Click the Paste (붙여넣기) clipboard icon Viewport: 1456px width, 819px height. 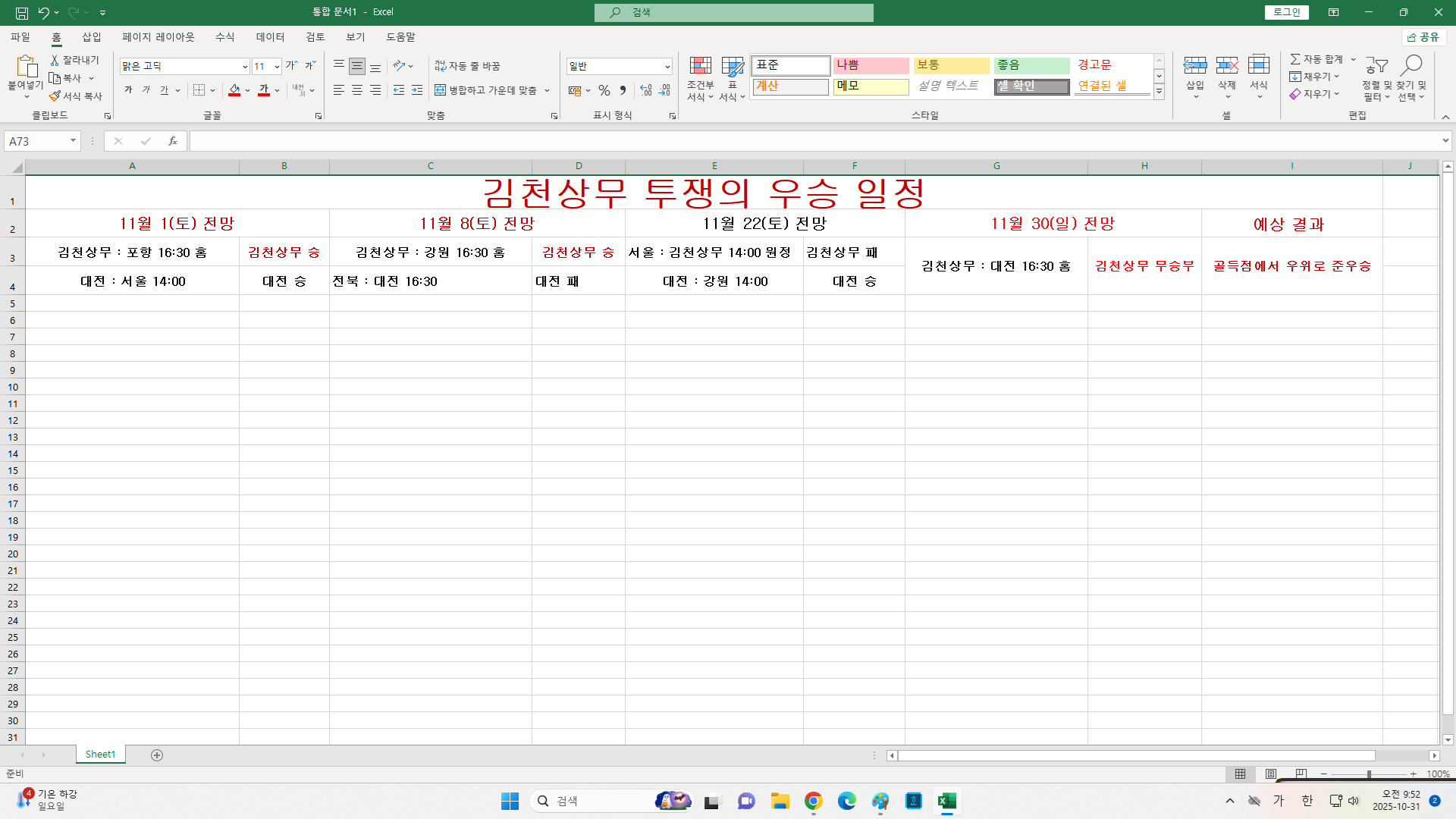pyautogui.click(x=26, y=67)
